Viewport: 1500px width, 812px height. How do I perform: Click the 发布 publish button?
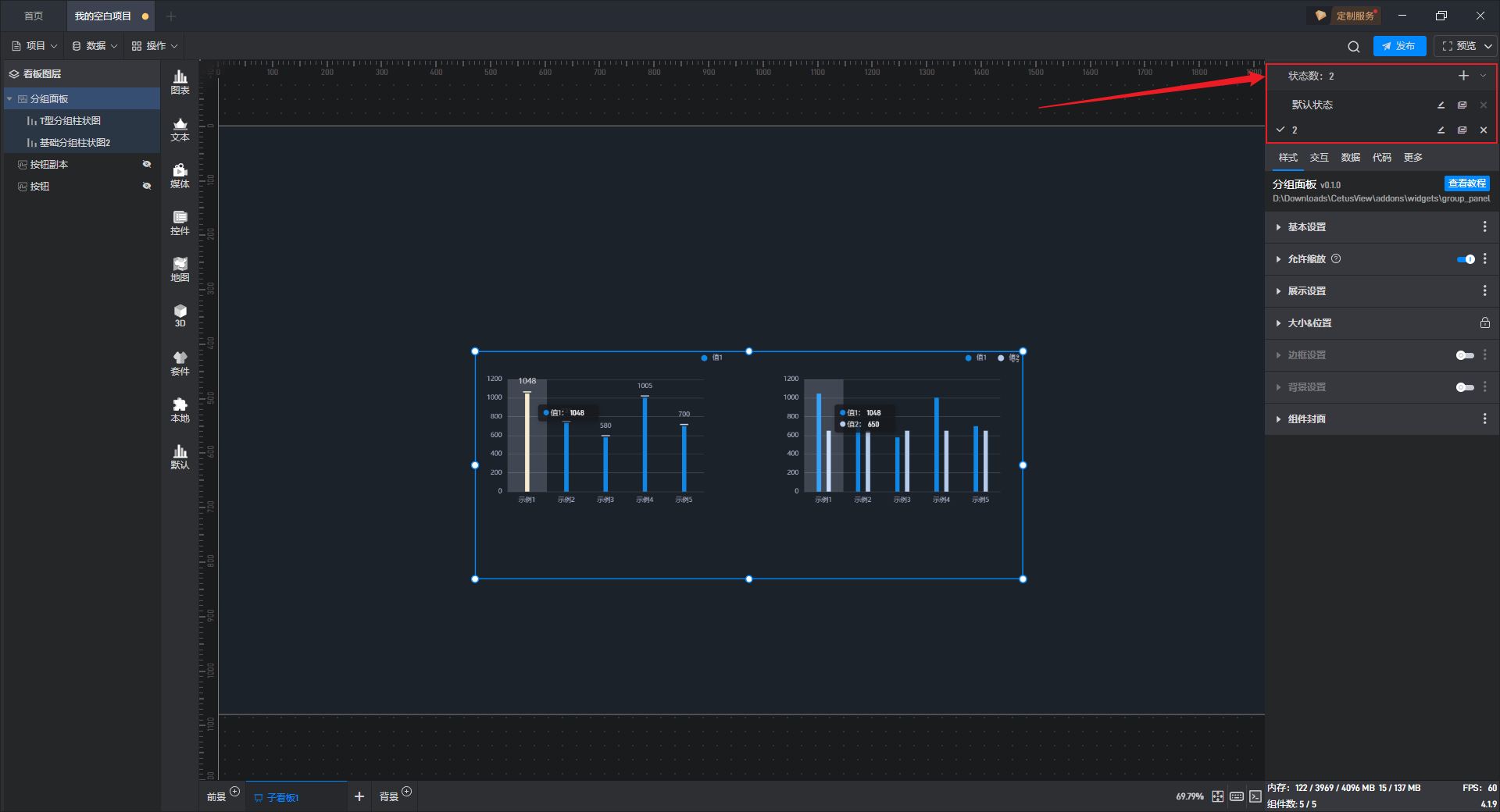coord(1399,46)
